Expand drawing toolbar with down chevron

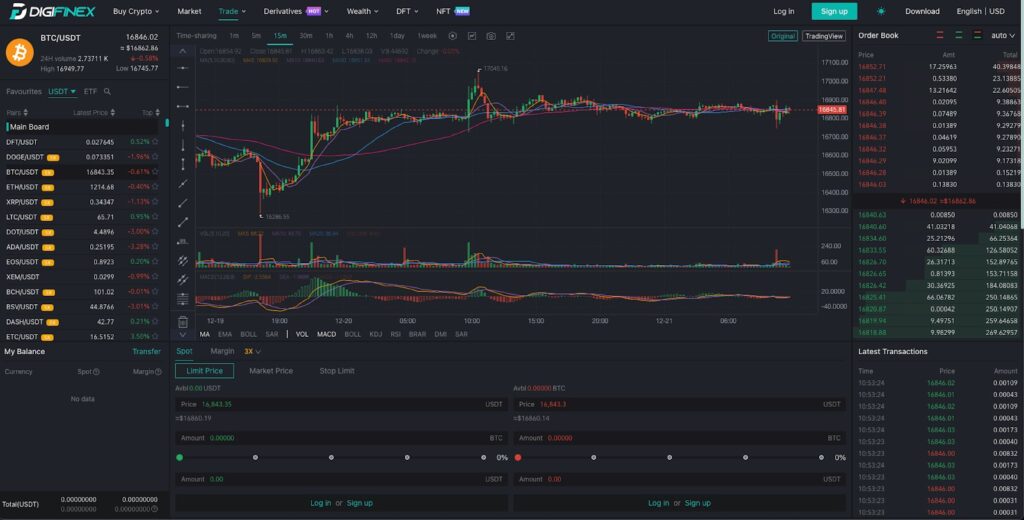click(x=183, y=334)
